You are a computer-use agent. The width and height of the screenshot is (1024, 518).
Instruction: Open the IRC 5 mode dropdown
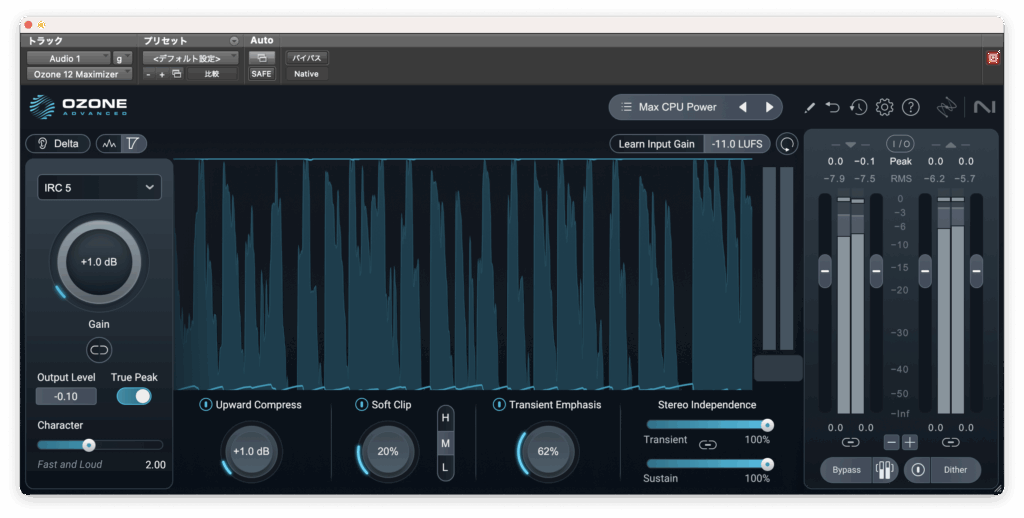(x=99, y=187)
